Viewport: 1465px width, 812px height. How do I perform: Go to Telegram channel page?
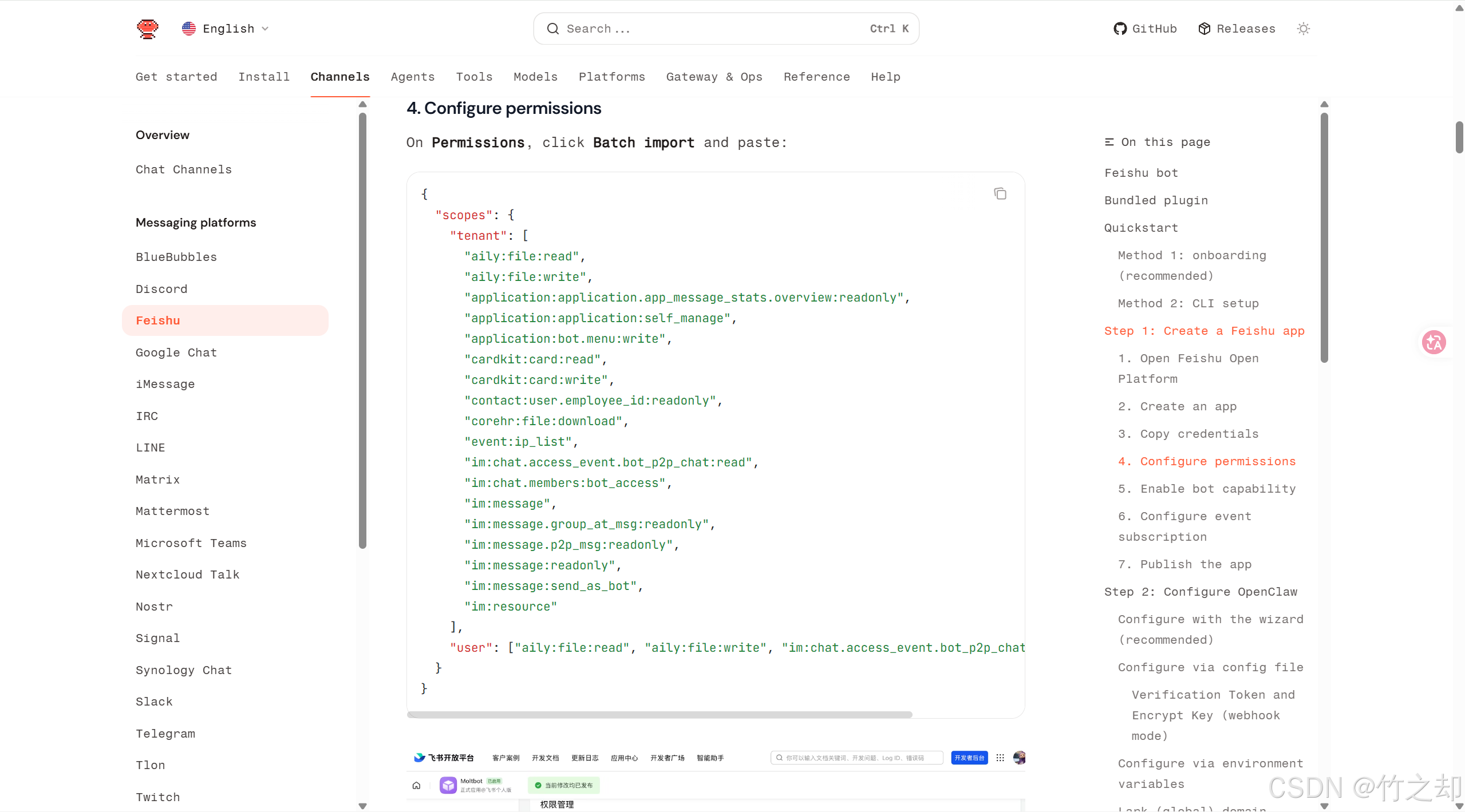click(165, 734)
